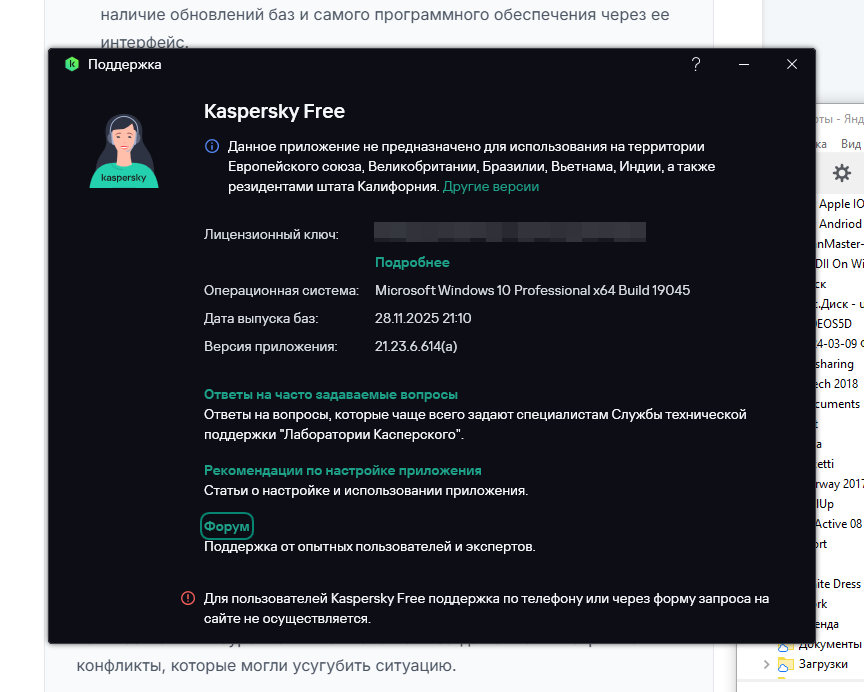Viewport: 864px width, 692px height.
Task: Select the Documents item in the list
Action: [838, 404]
